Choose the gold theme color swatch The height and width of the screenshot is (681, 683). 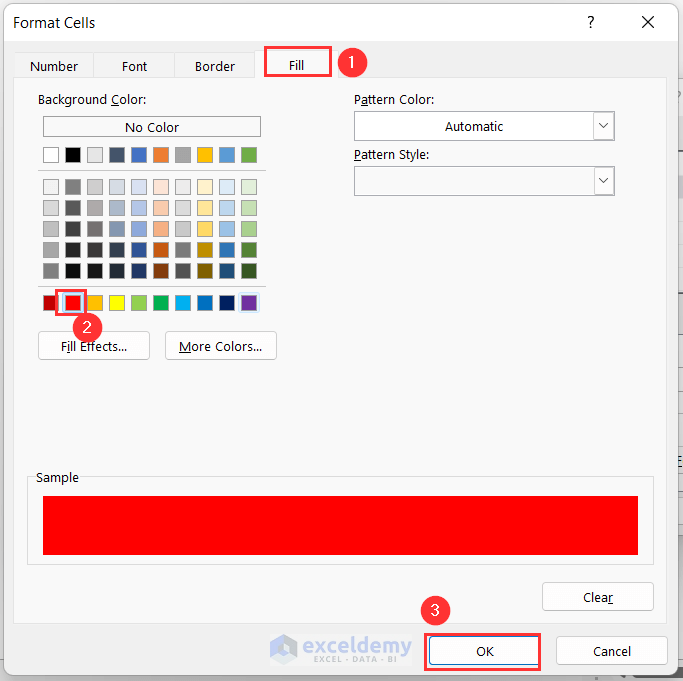[x=205, y=155]
